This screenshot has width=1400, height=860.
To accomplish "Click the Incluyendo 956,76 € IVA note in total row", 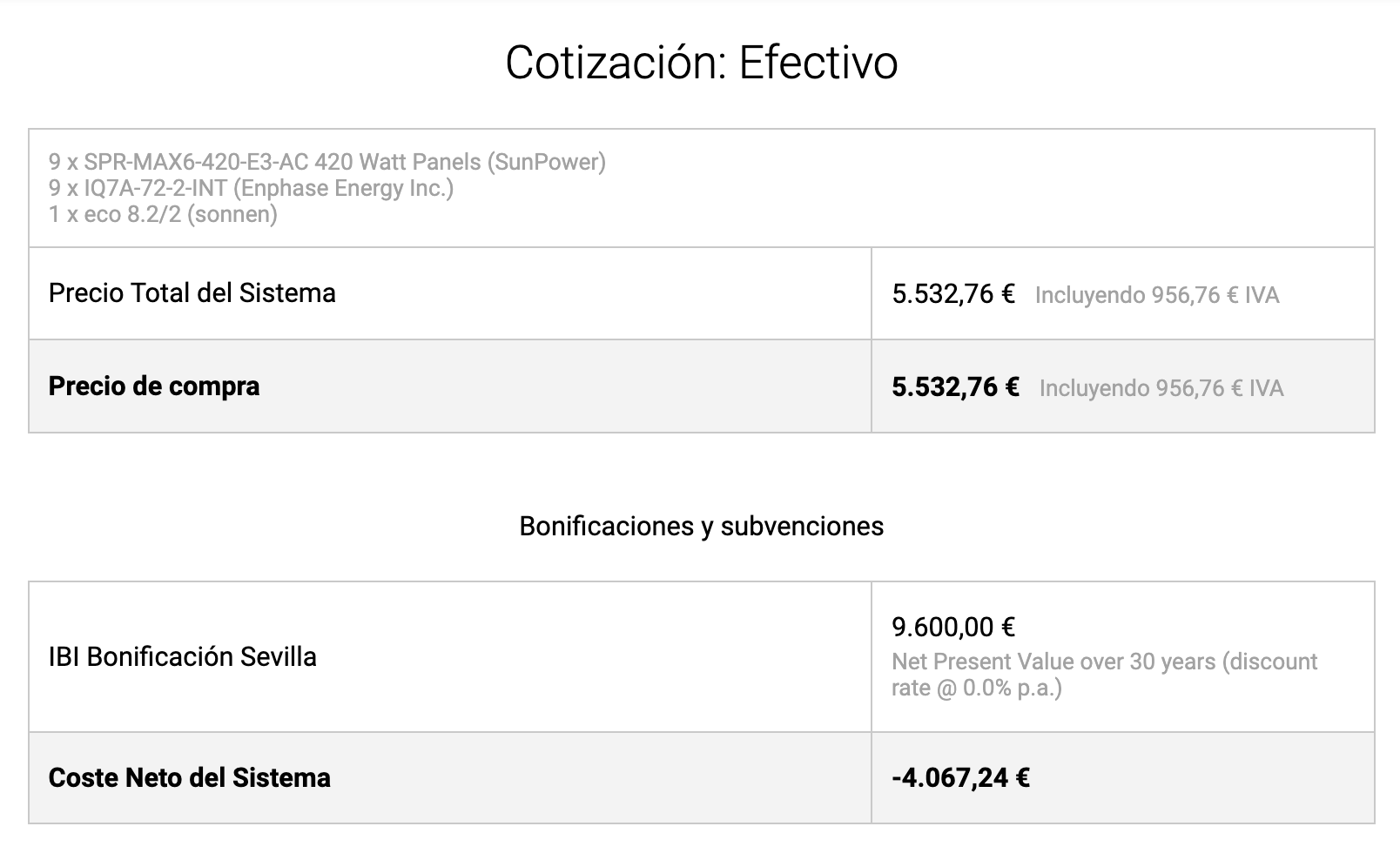I will [1157, 295].
